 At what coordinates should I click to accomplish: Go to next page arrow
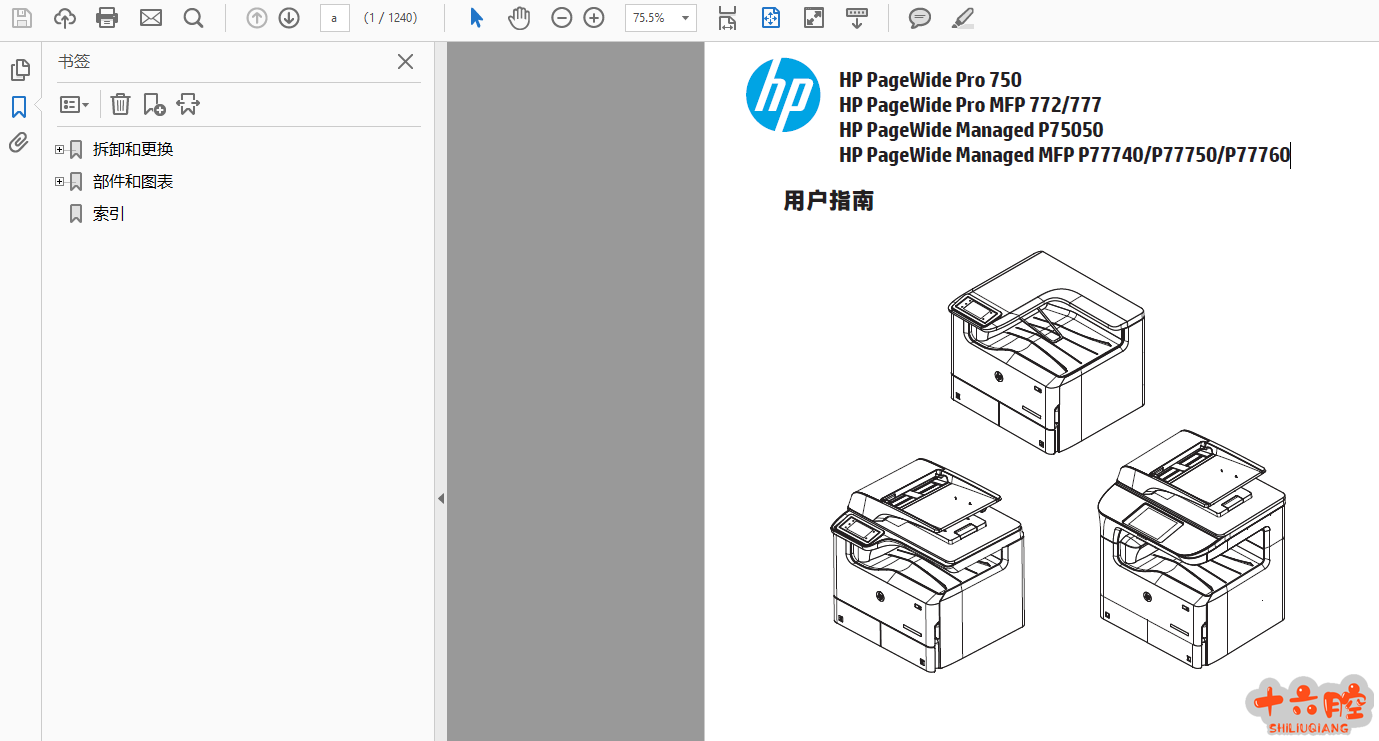(289, 18)
